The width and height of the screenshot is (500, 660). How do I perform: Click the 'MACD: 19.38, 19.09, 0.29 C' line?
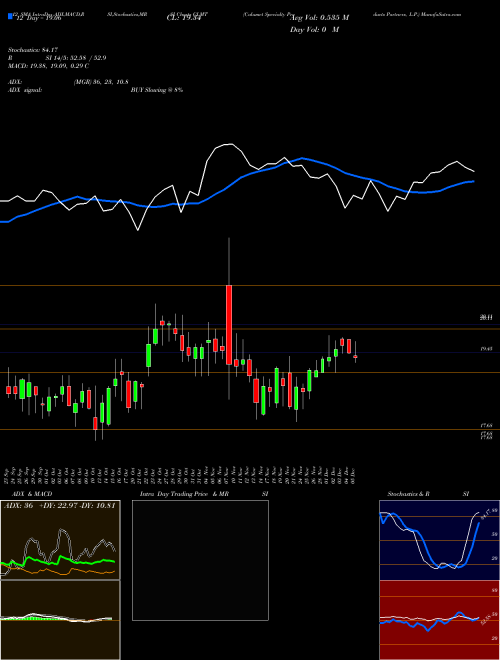[48, 66]
